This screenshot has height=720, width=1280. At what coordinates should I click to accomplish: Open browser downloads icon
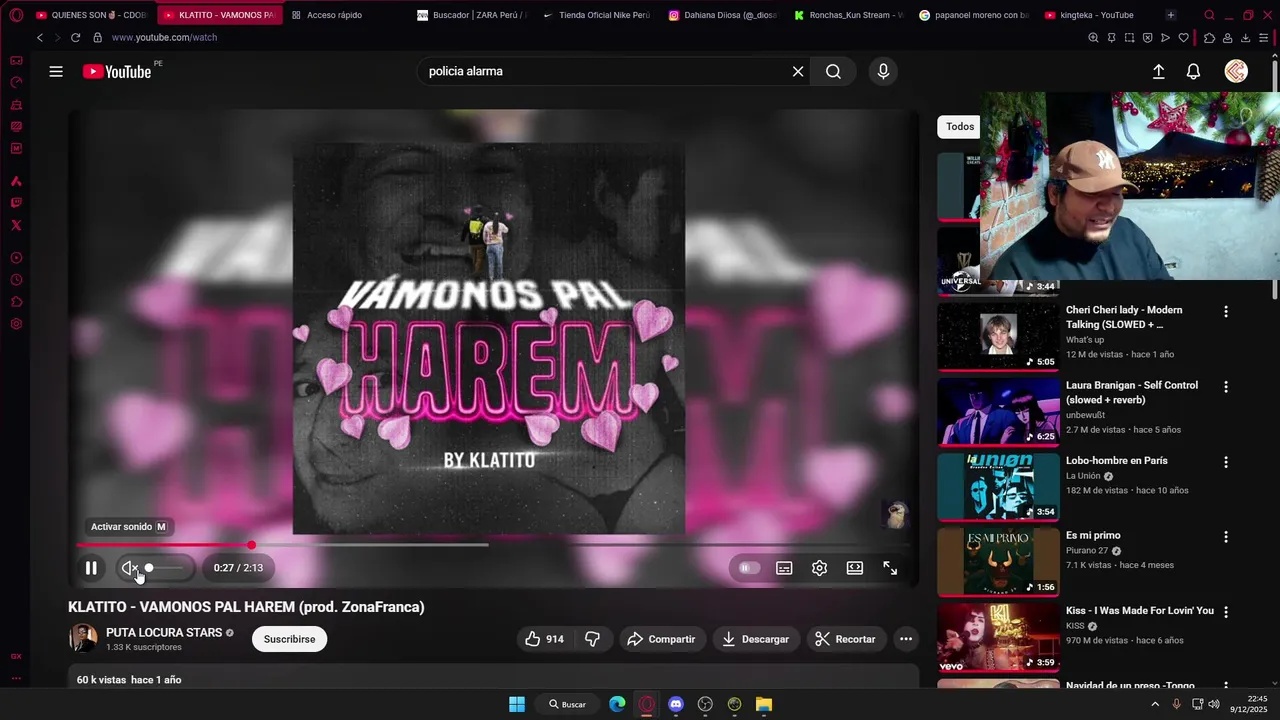coord(1245,37)
